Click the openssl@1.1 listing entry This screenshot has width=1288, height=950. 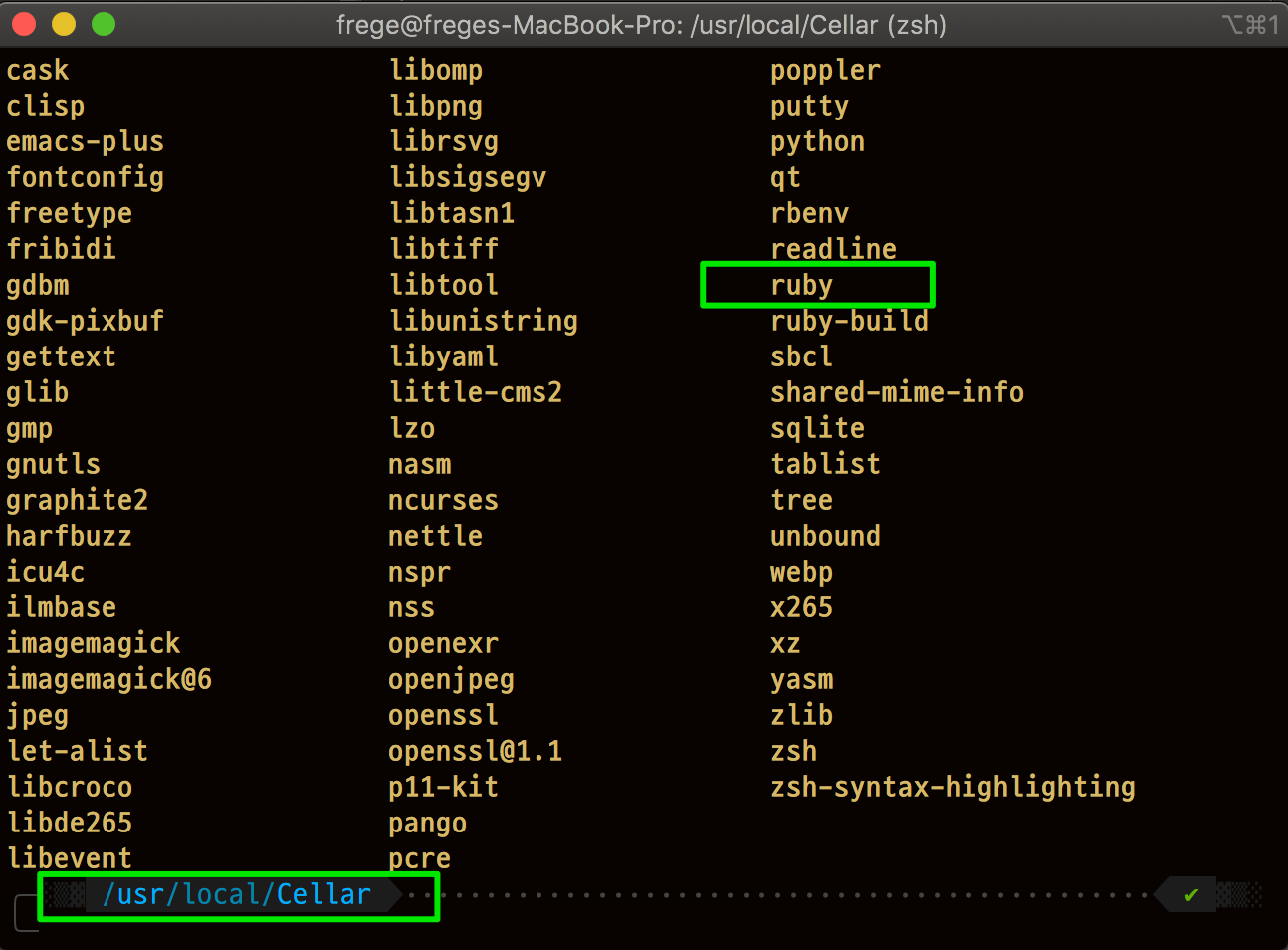click(x=475, y=752)
